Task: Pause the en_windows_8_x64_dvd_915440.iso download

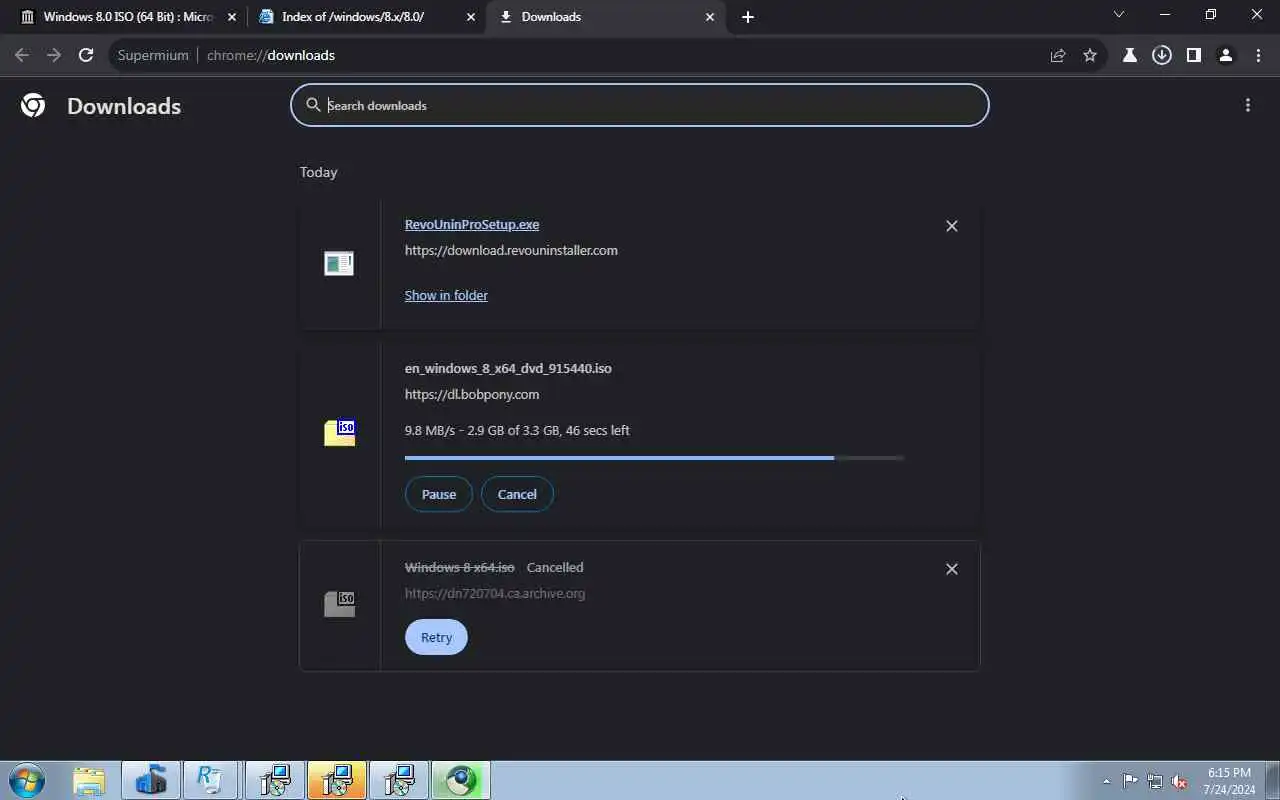Action: 439,494
